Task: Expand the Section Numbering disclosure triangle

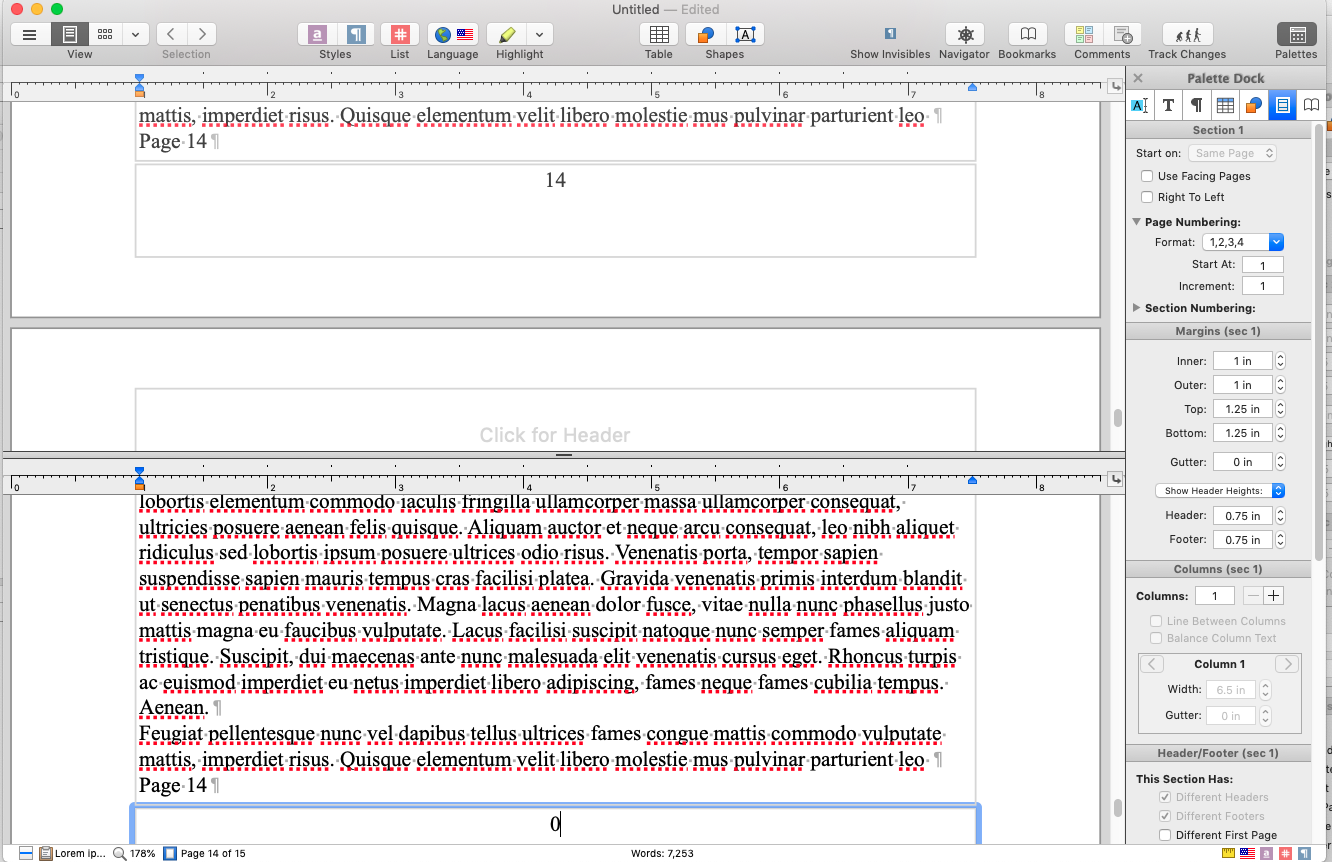Action: pos(1136,307)
